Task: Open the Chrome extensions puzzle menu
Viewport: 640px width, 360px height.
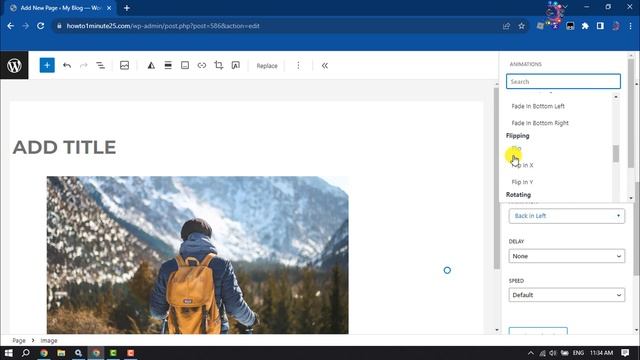Action: tap(585, 26)
